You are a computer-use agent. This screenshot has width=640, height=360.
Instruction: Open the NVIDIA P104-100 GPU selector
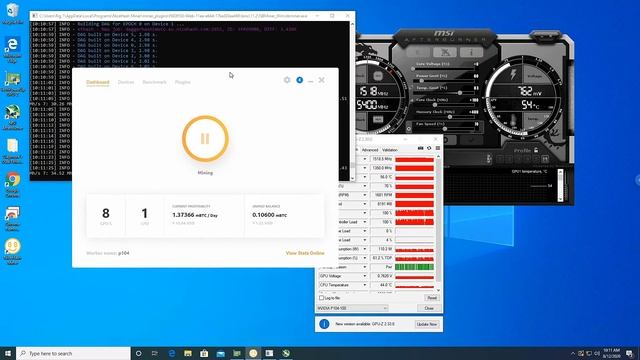click(352, 308)
